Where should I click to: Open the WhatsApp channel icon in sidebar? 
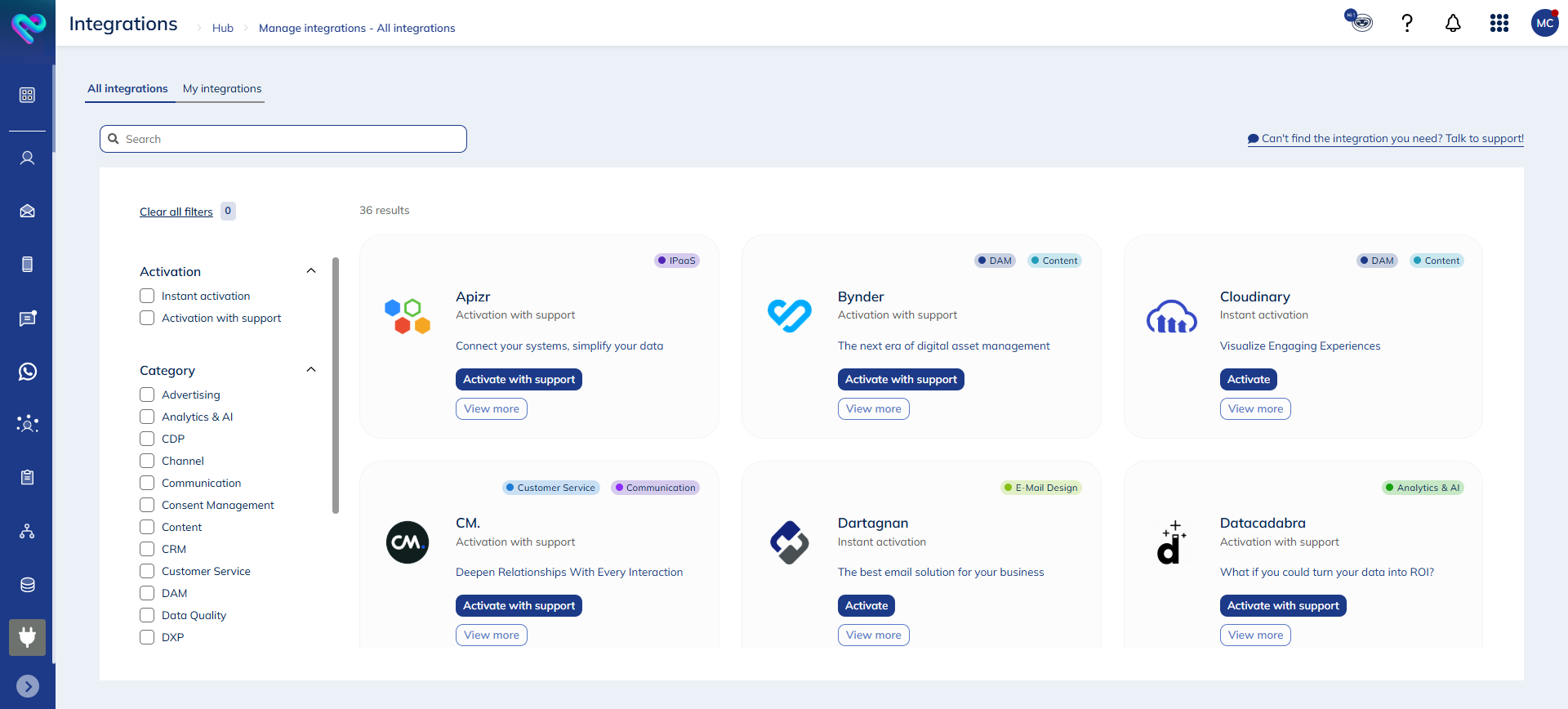pos(27,372)
